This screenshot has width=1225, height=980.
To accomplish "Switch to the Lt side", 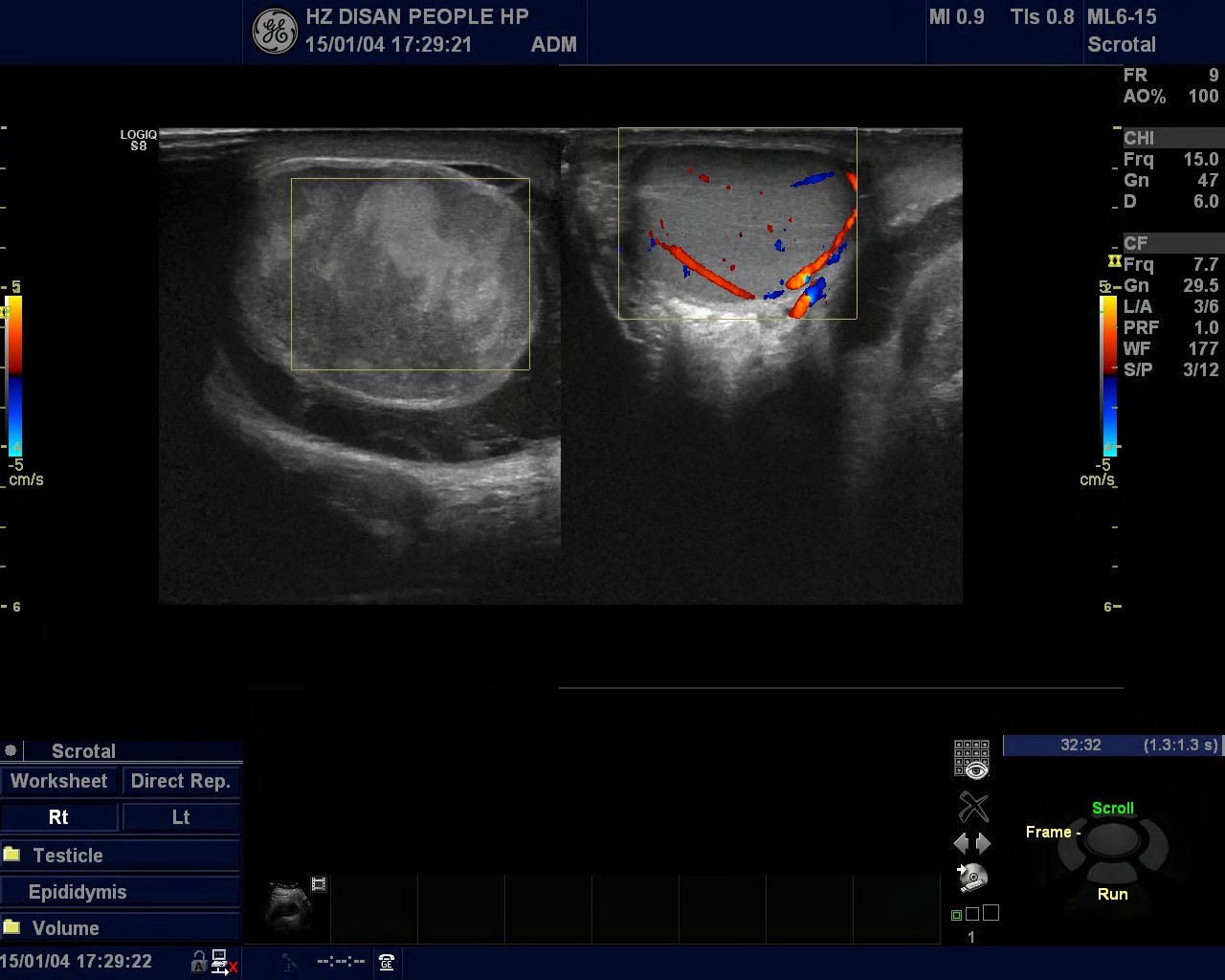I will click(x=181, y=817).
